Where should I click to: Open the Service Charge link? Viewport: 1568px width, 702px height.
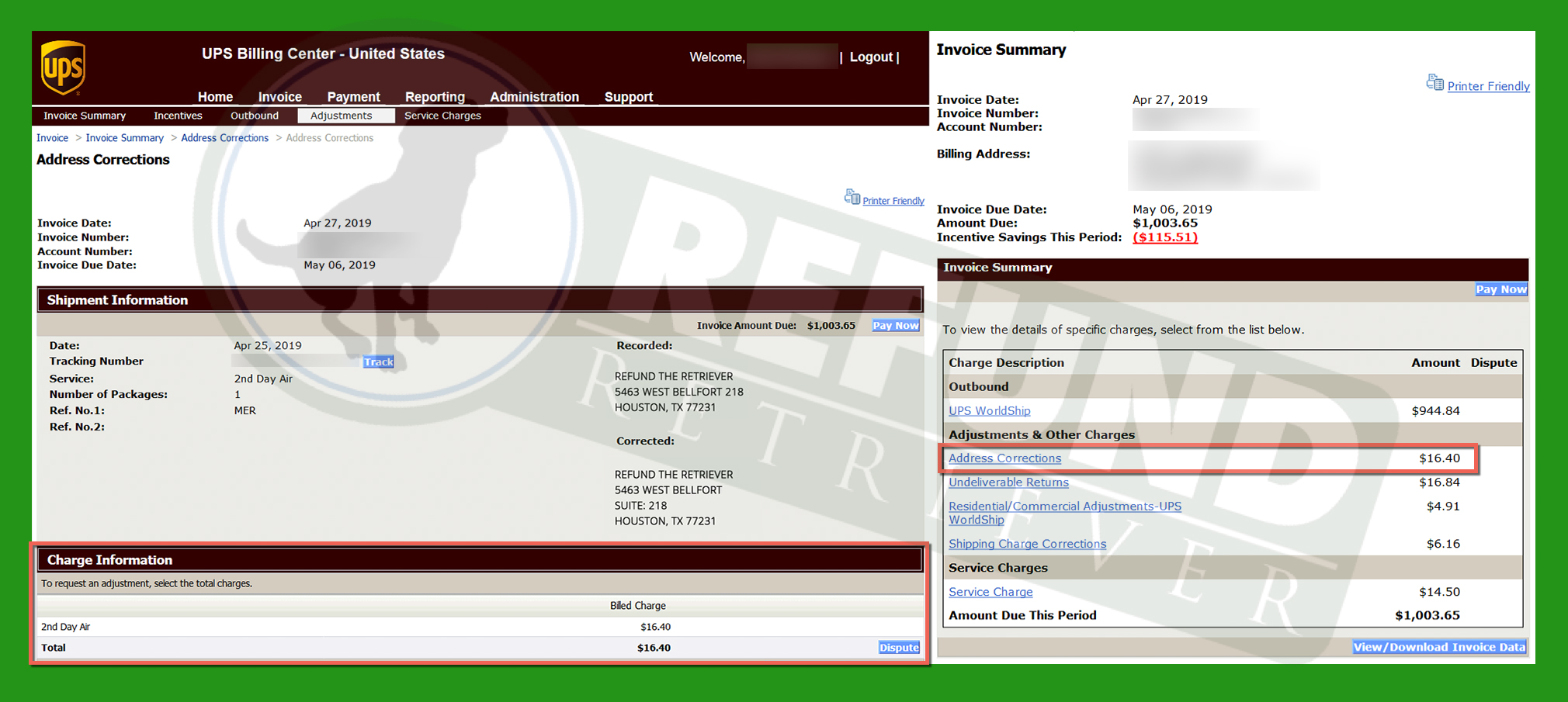click(990, 591)
